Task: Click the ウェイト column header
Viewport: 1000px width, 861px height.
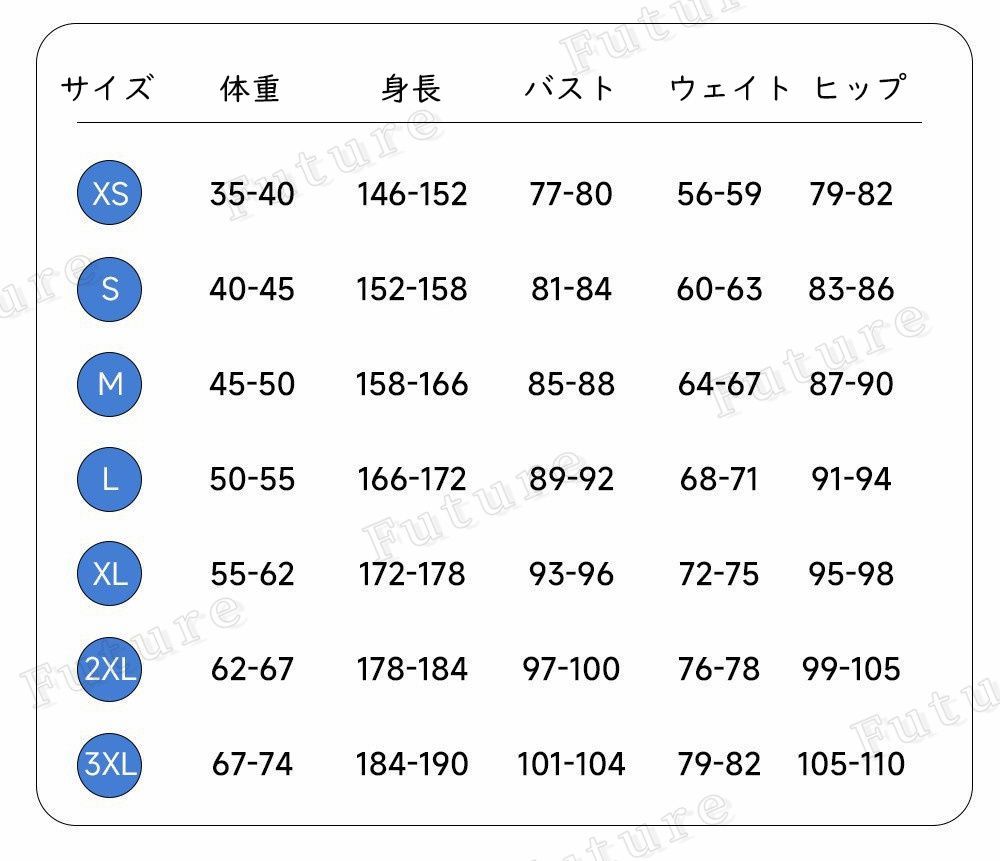Action: [x=730, y=88]
